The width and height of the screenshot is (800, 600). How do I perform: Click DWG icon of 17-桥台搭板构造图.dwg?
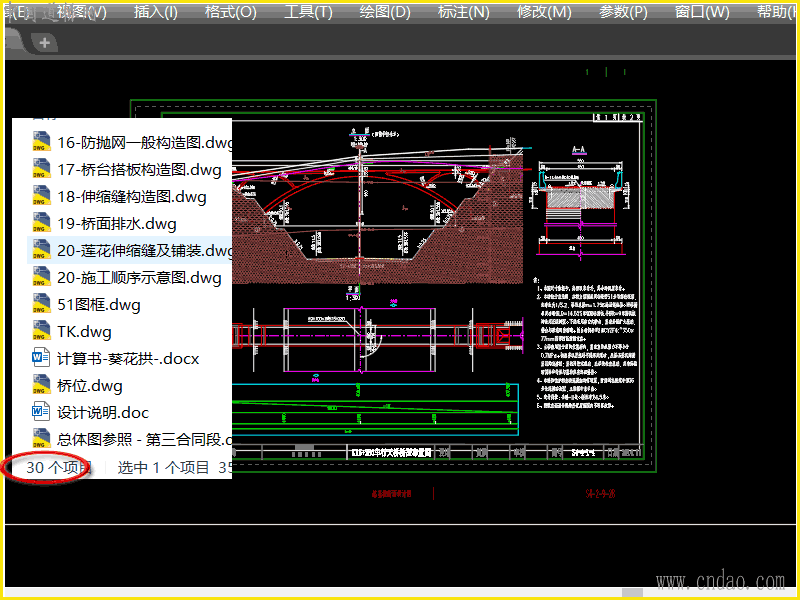pos(41,169)
